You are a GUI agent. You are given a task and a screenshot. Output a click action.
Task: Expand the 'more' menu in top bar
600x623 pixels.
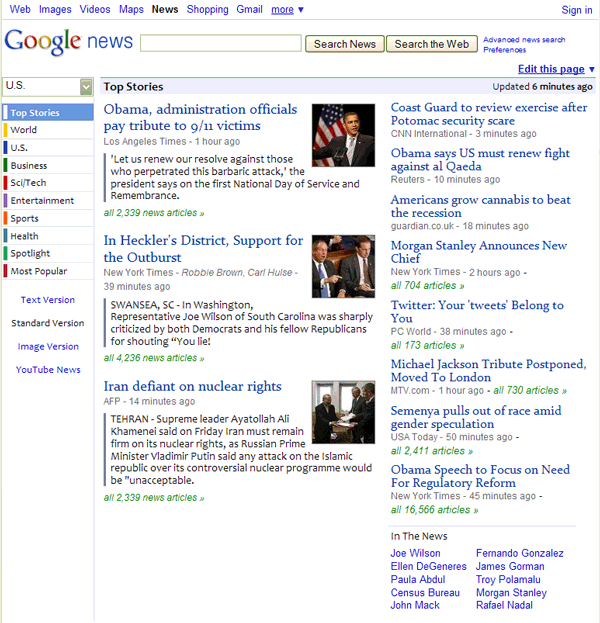287,9
